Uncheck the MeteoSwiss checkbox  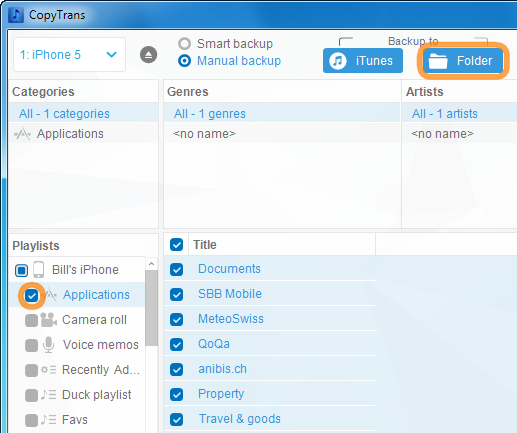click(x=176, y=319)
